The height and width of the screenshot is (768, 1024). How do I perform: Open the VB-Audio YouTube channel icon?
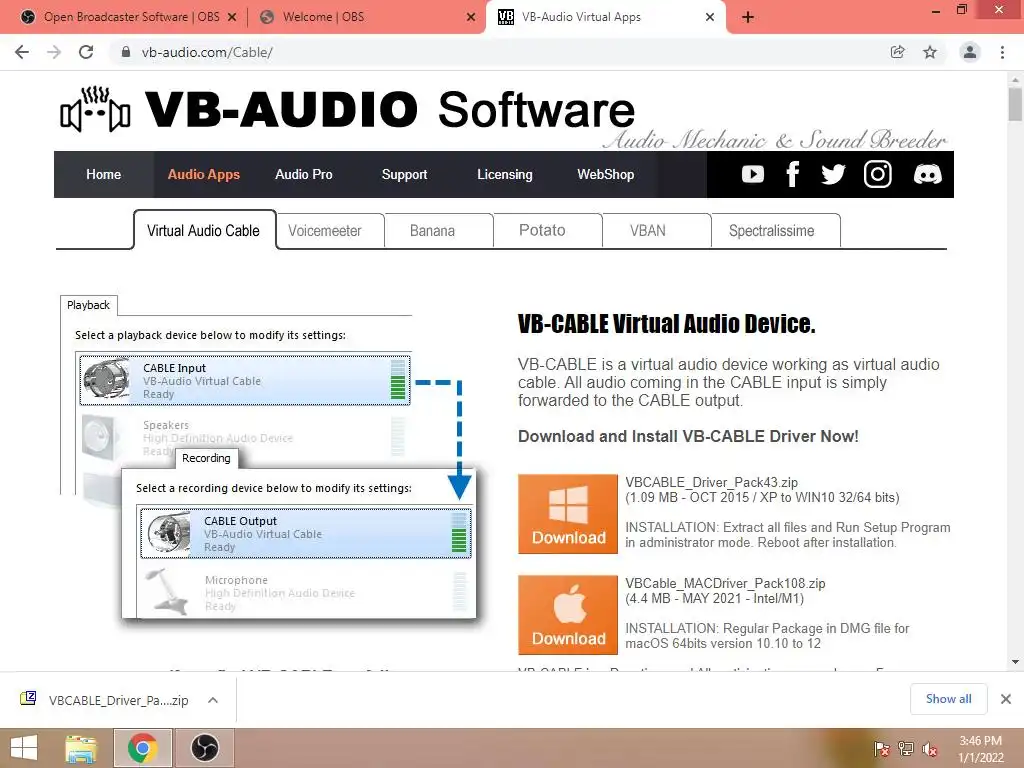752,174
